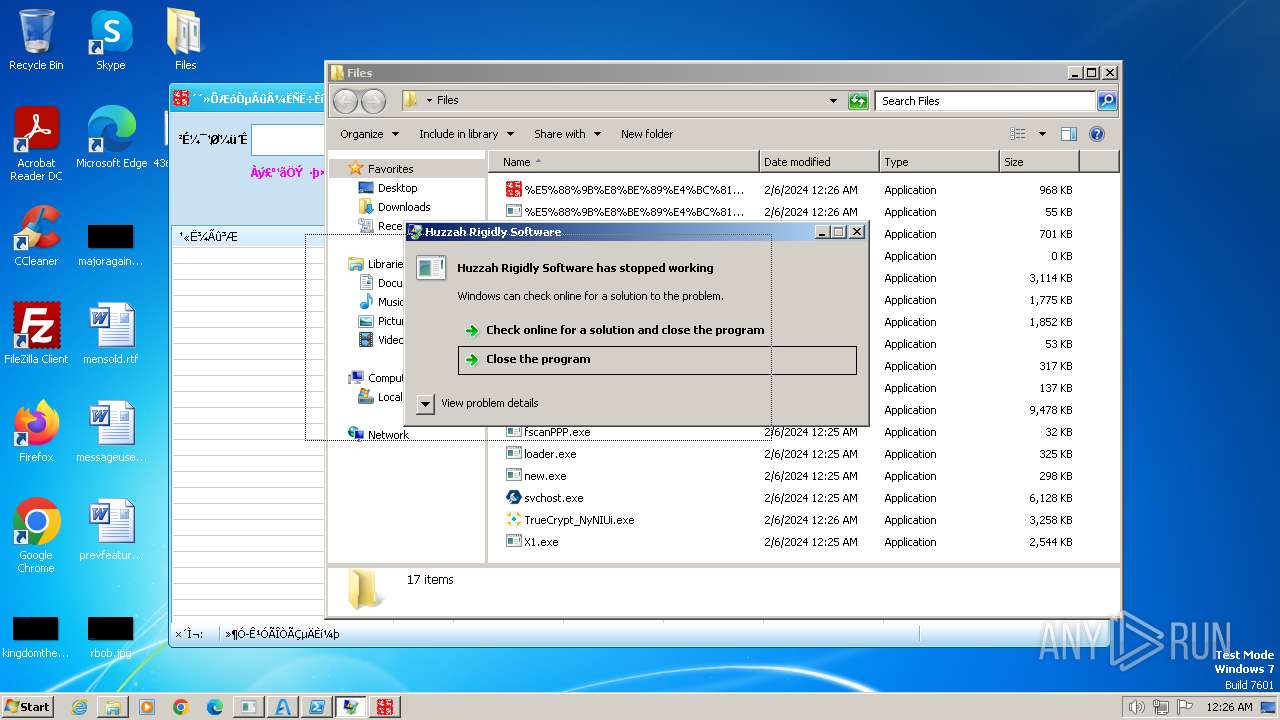The height and width of the screenshot is (720, 1280).
Task: Click the search magnifier icon in explorer
Action: coord(1106,100)
